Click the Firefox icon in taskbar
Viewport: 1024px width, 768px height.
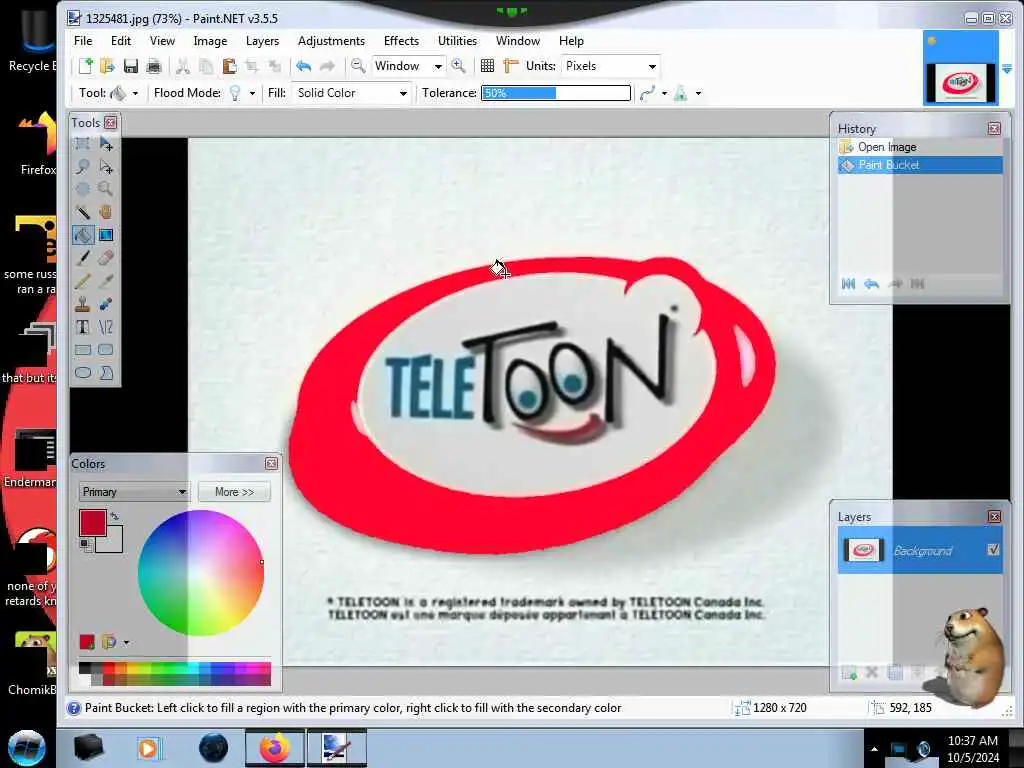[274, 748]
